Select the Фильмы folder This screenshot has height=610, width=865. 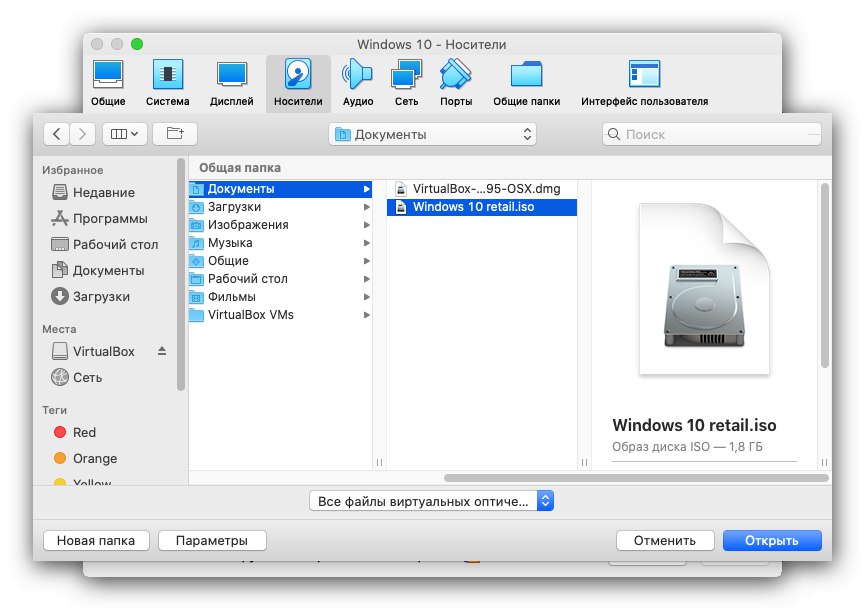tap(280, 297)
